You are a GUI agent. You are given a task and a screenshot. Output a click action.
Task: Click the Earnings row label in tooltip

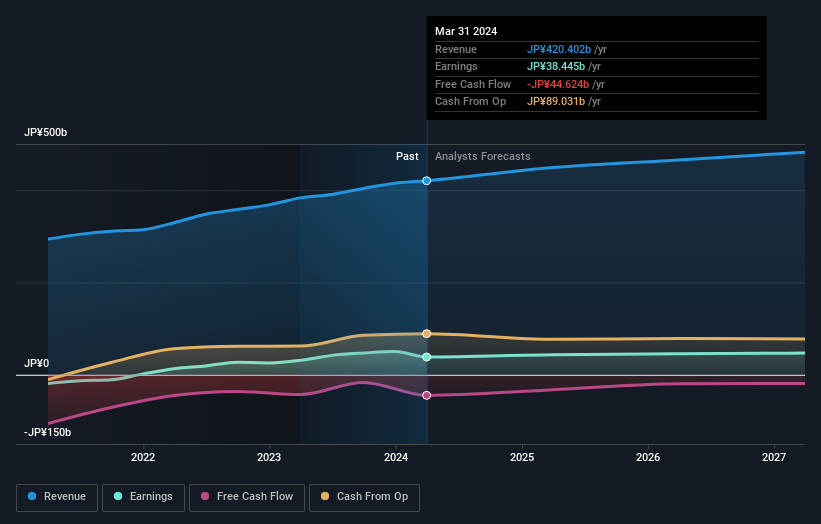[456, 66]
